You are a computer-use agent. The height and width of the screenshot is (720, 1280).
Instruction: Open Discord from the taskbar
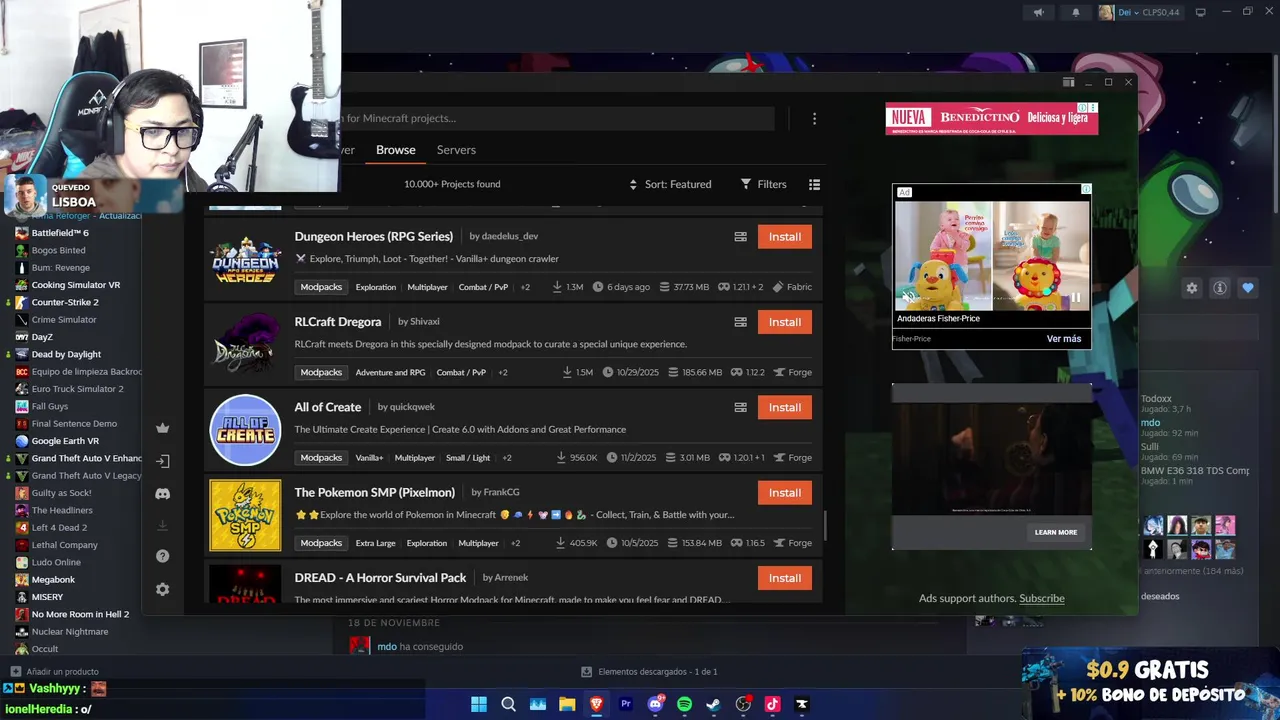(655, 704)
